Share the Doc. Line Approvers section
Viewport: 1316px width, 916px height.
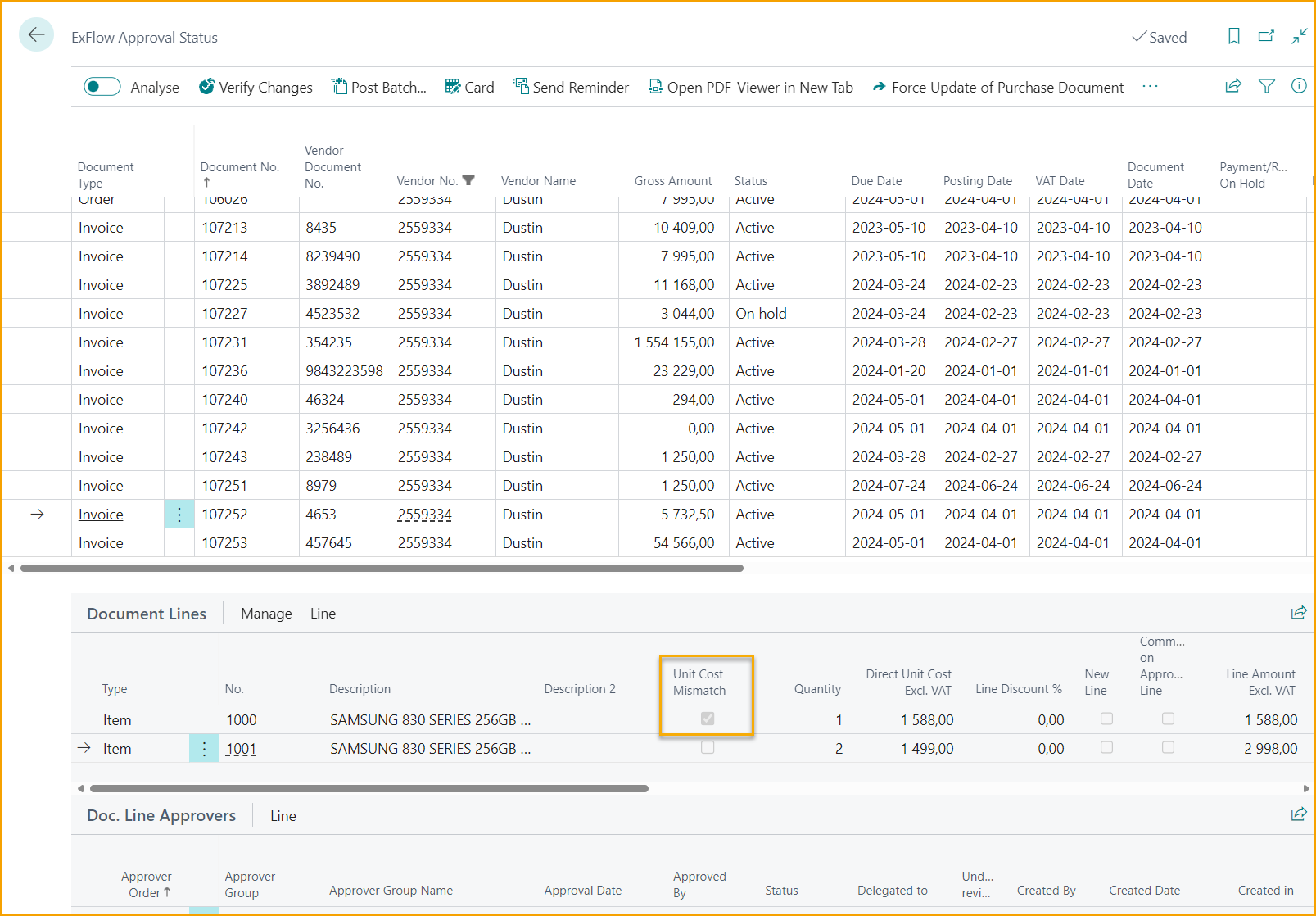pyautogui.click(x=1299, y=814)
